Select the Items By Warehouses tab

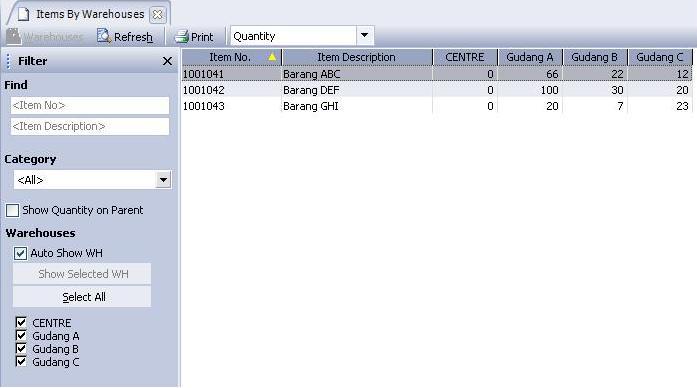click(x=90, y=14)
